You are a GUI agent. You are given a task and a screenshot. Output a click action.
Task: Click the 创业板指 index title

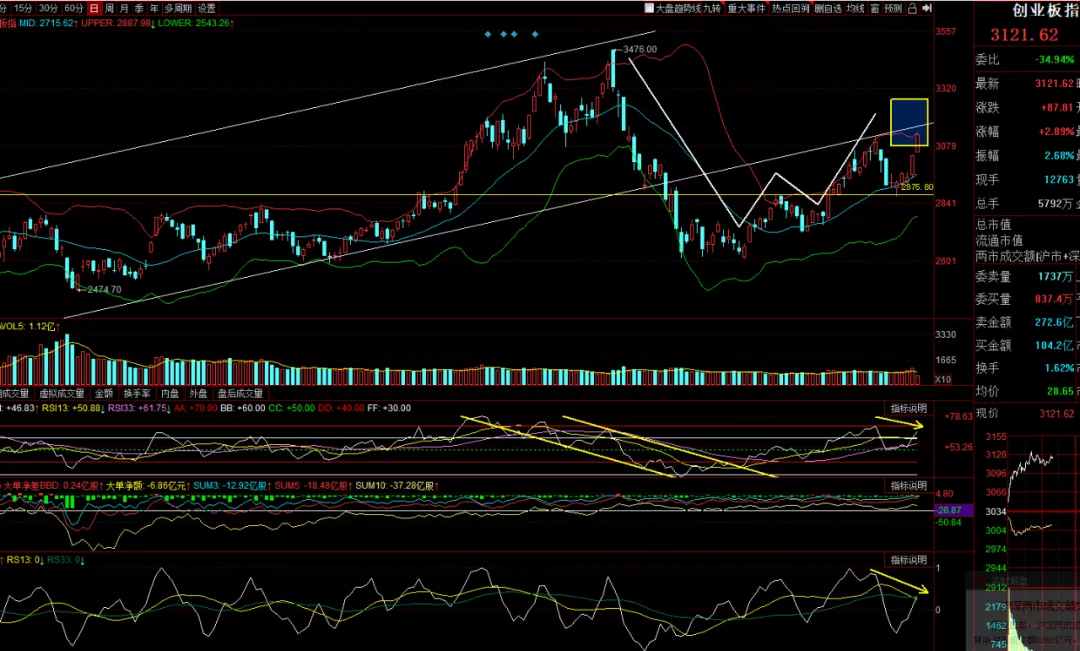pyautogui.click(x=1046, y=10)
